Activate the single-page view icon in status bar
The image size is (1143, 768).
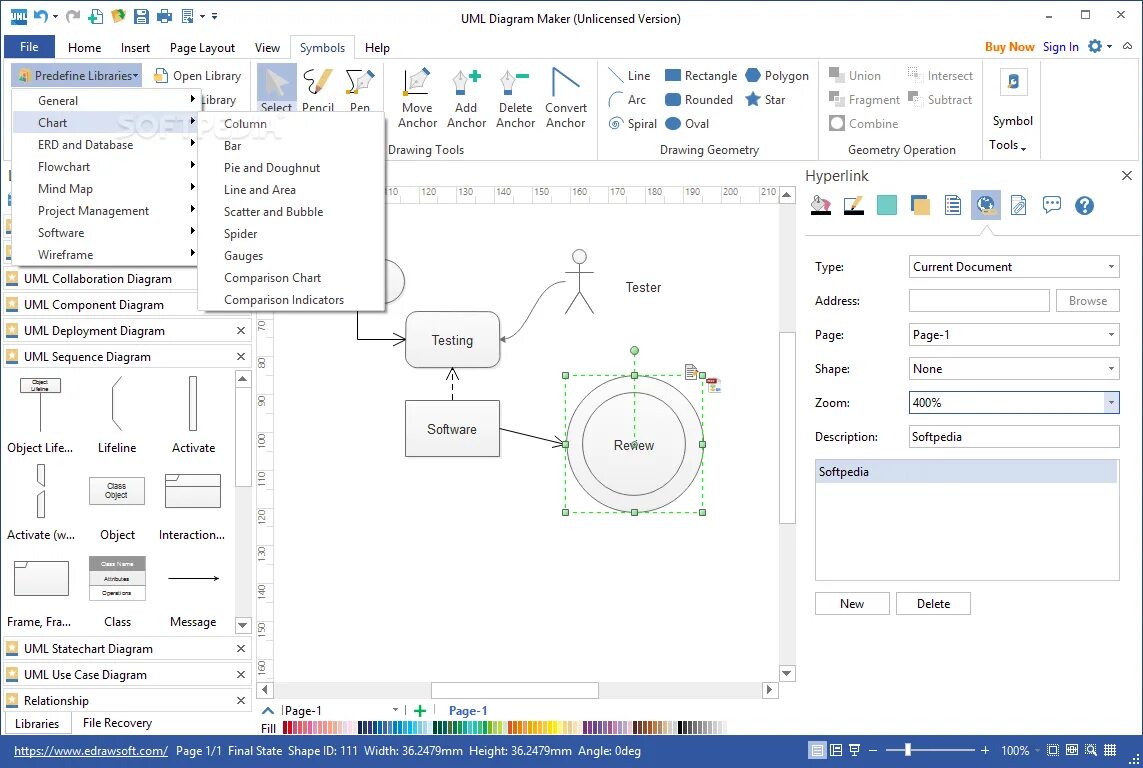pyautogui.click(x=818, y=749)
